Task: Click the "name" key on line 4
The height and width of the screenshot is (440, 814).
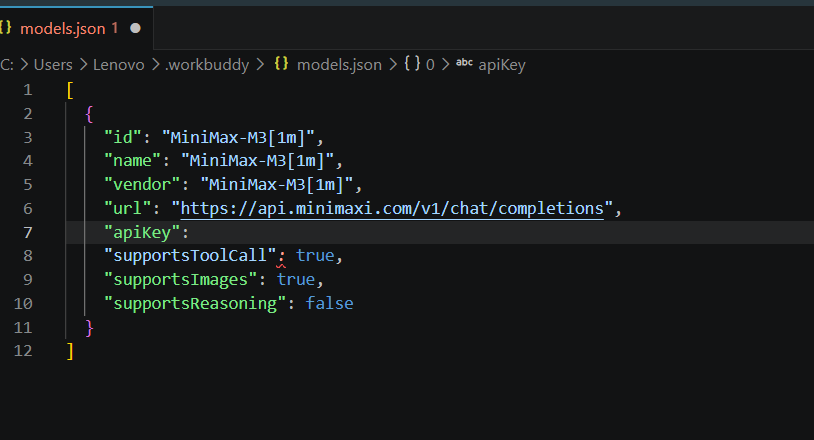Action: (x=132, y=161)
